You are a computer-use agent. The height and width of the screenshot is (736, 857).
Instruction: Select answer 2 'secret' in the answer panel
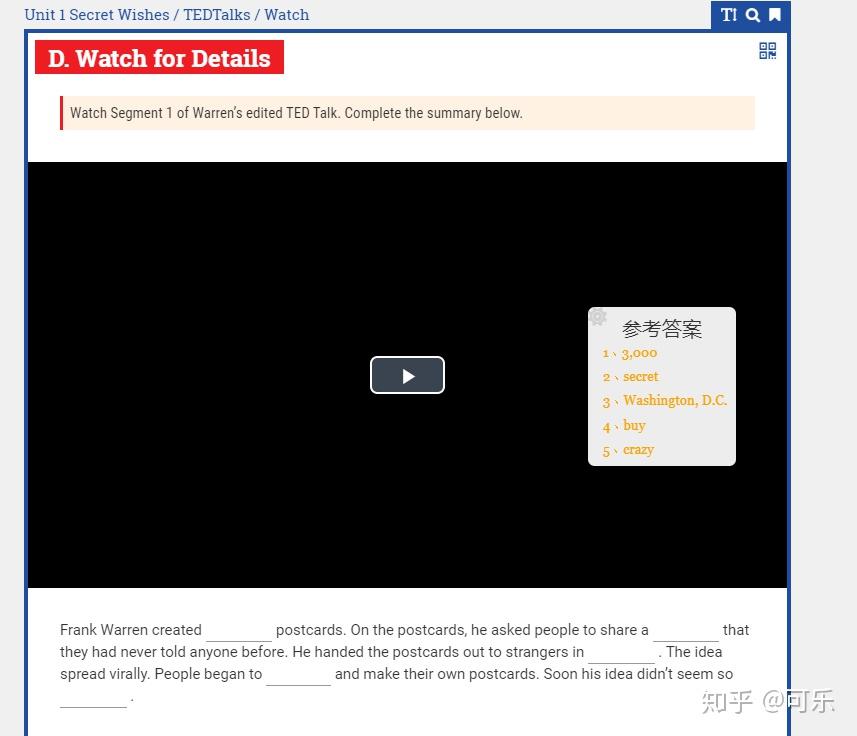640,376
